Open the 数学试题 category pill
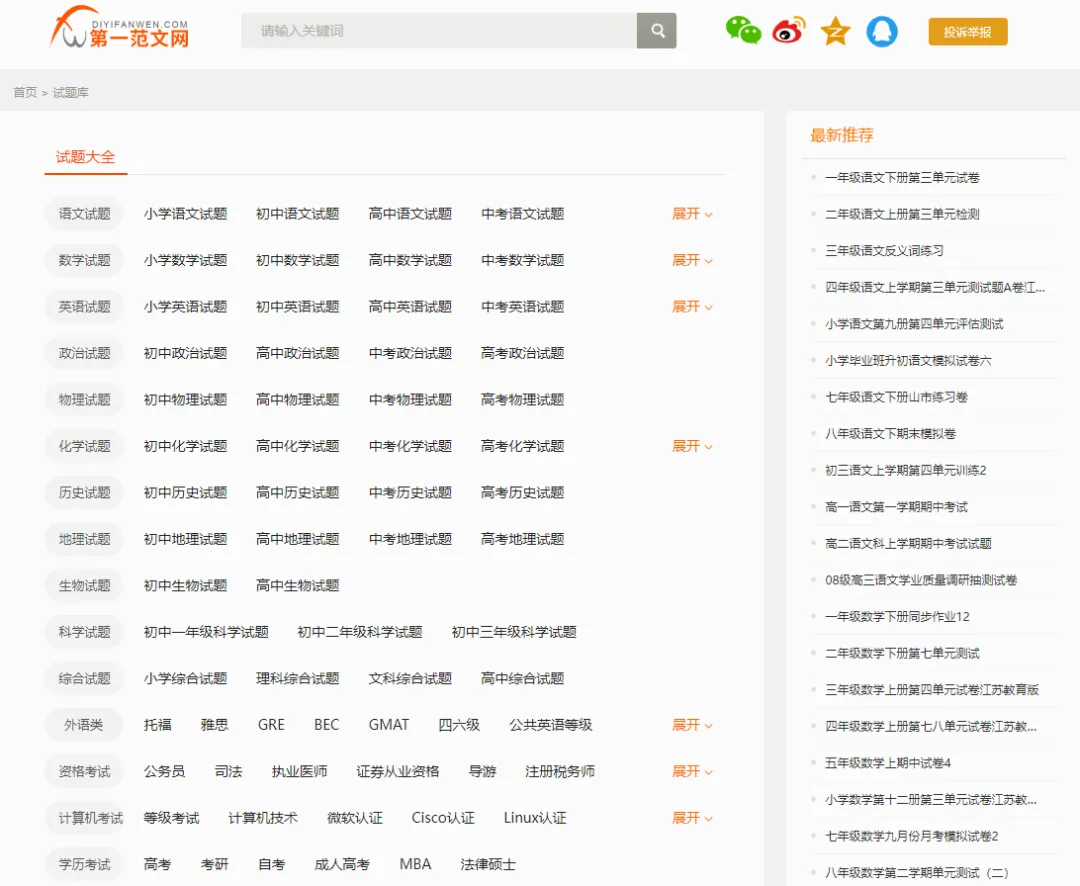This screenshot has height=886, width=1080. tap(84, 260)
